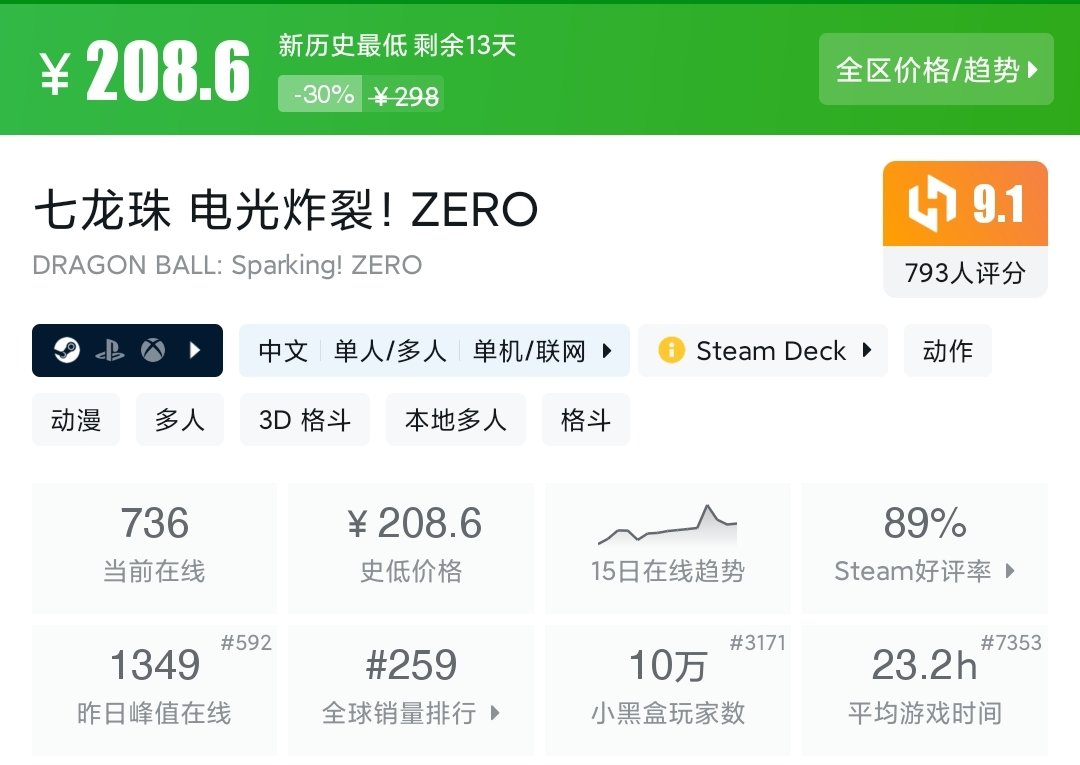Viewport: 1080px width, 765px height.
Task: Tap the 本地多人 tag
Action: [455, 420]
